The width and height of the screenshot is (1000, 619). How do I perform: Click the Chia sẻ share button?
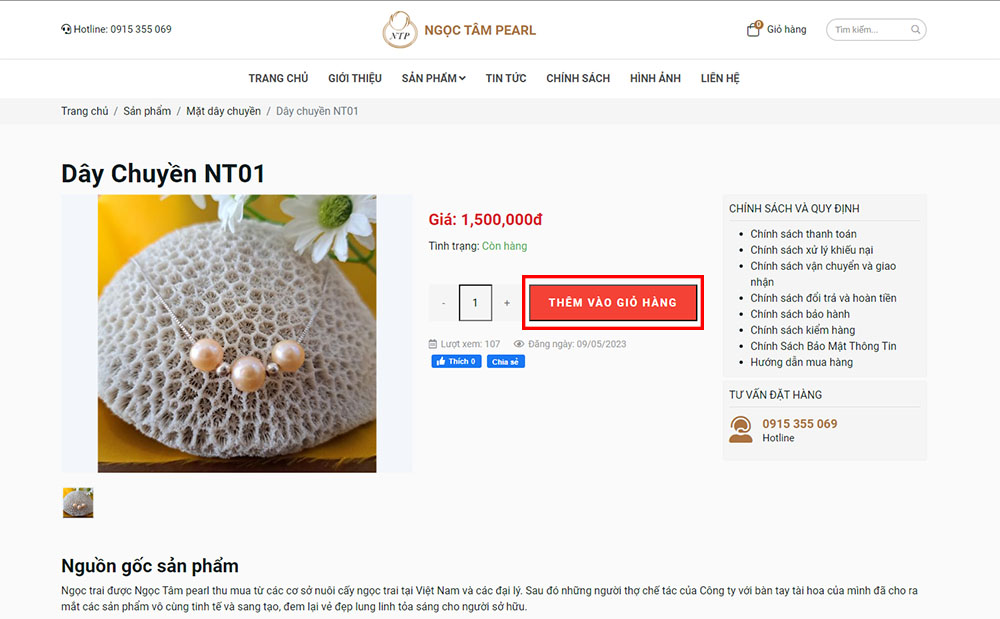tap(505, 361)
